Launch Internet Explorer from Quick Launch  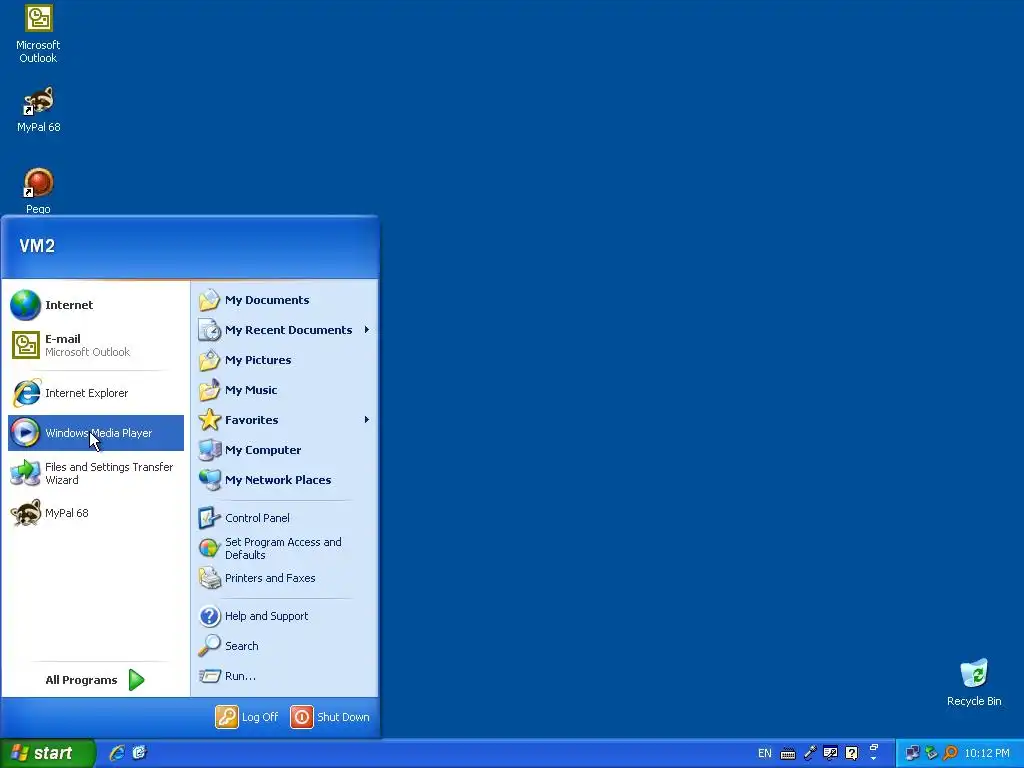pos(117,753)
